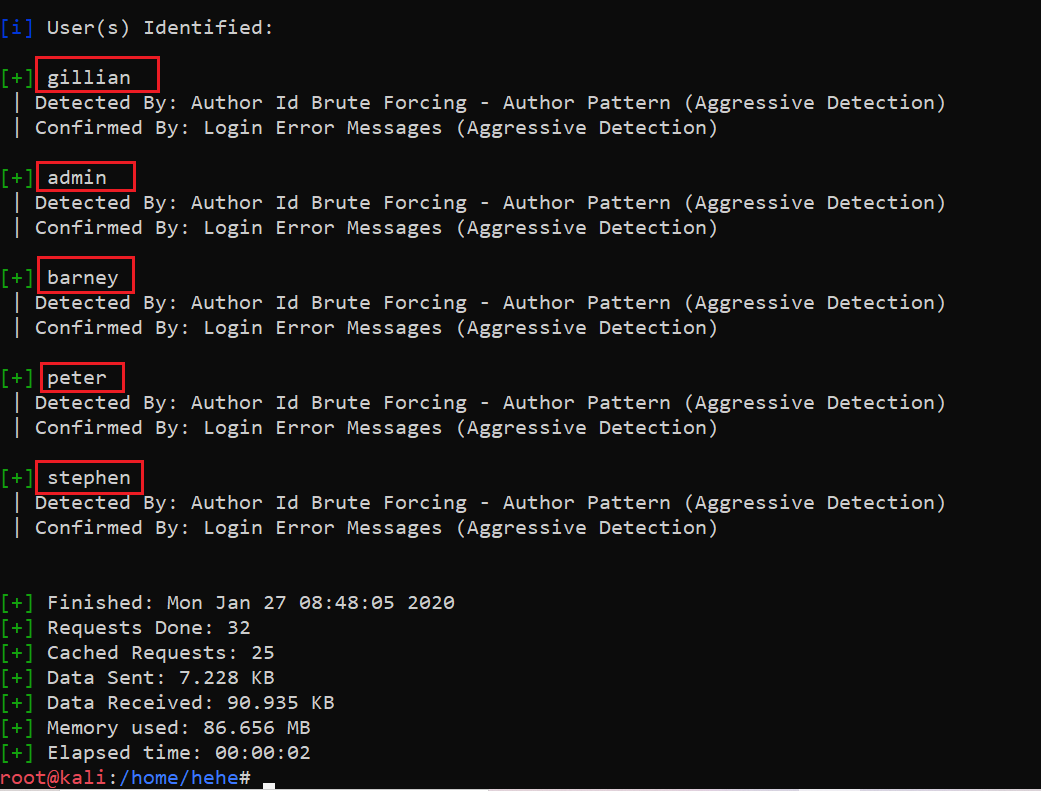Click the User(s) Identified heading text
The height and width of the screenshot is (791, 1041).
160,28
